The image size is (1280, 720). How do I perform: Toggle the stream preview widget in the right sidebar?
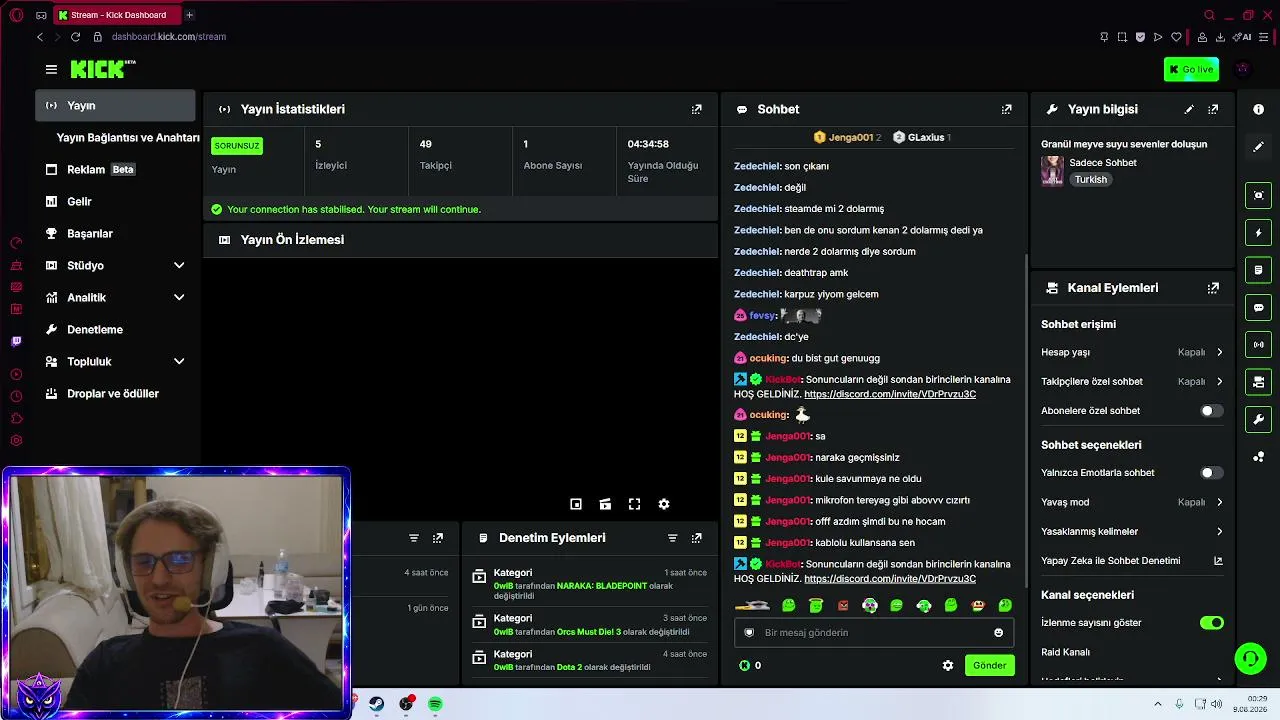(1259, 195)
